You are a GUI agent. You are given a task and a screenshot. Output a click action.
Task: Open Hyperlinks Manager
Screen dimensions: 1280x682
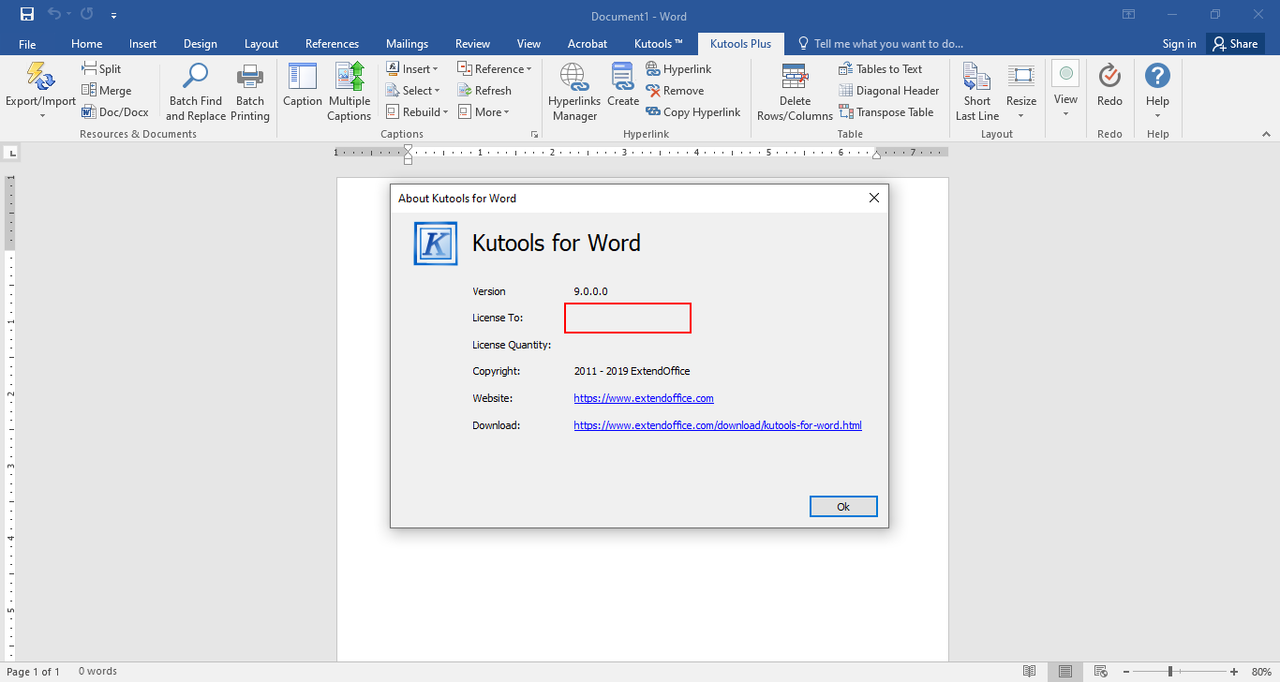pyautogui.click(x=573, y=92)
